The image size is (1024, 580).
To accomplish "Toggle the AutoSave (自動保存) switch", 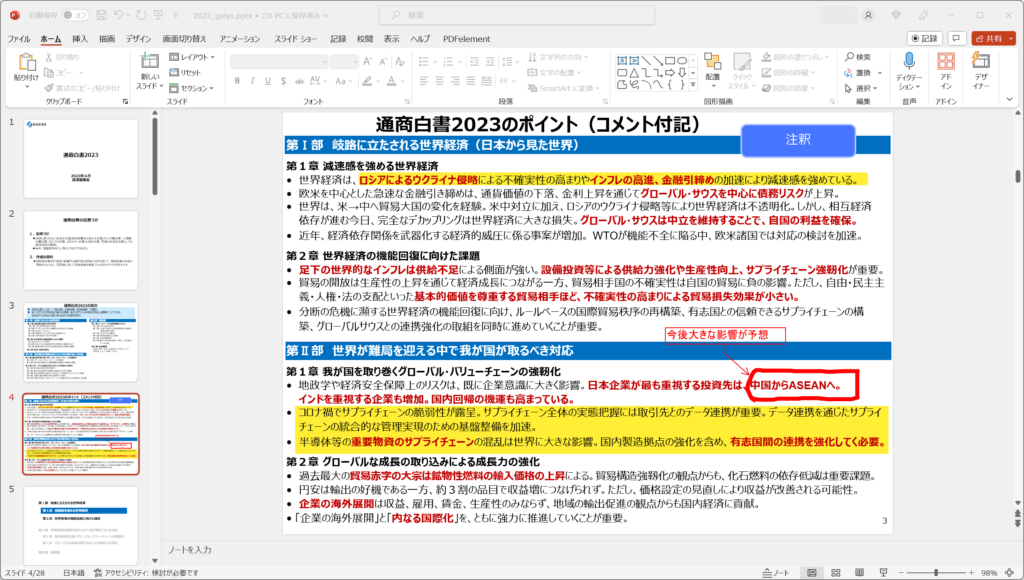I will 75,15.
